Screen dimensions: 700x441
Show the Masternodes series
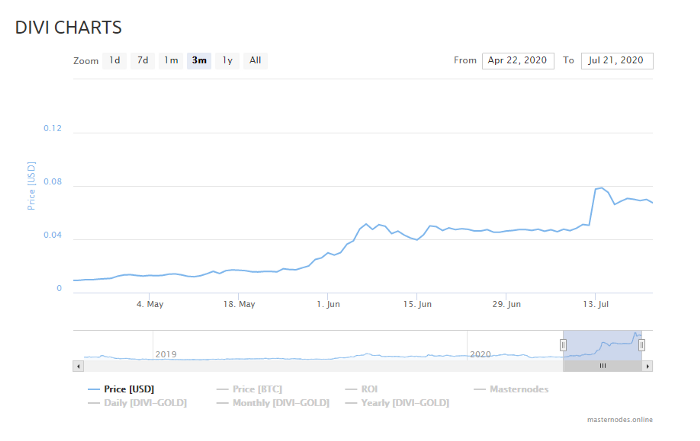tap(511, 389)
